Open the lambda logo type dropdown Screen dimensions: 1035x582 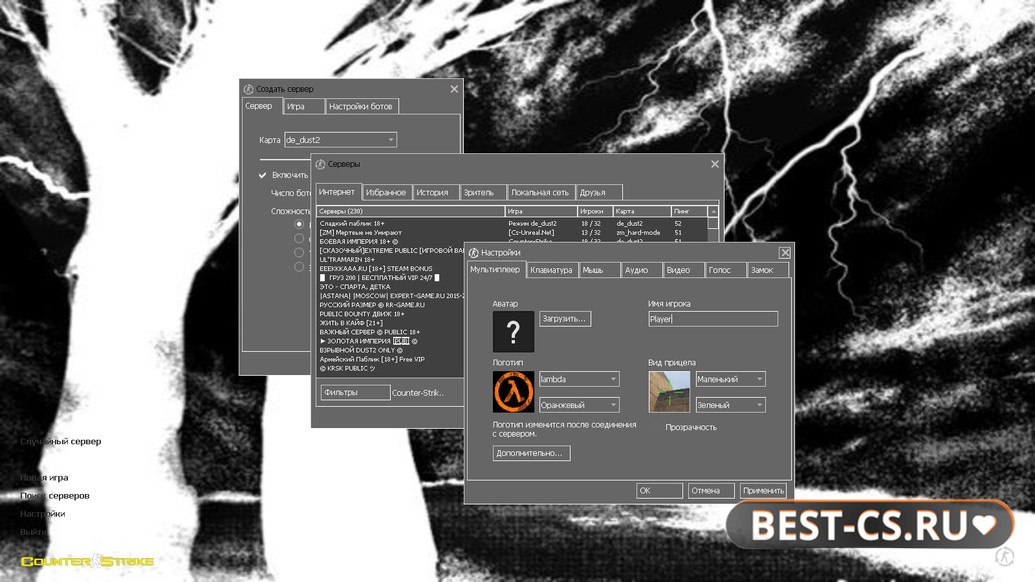579,379
